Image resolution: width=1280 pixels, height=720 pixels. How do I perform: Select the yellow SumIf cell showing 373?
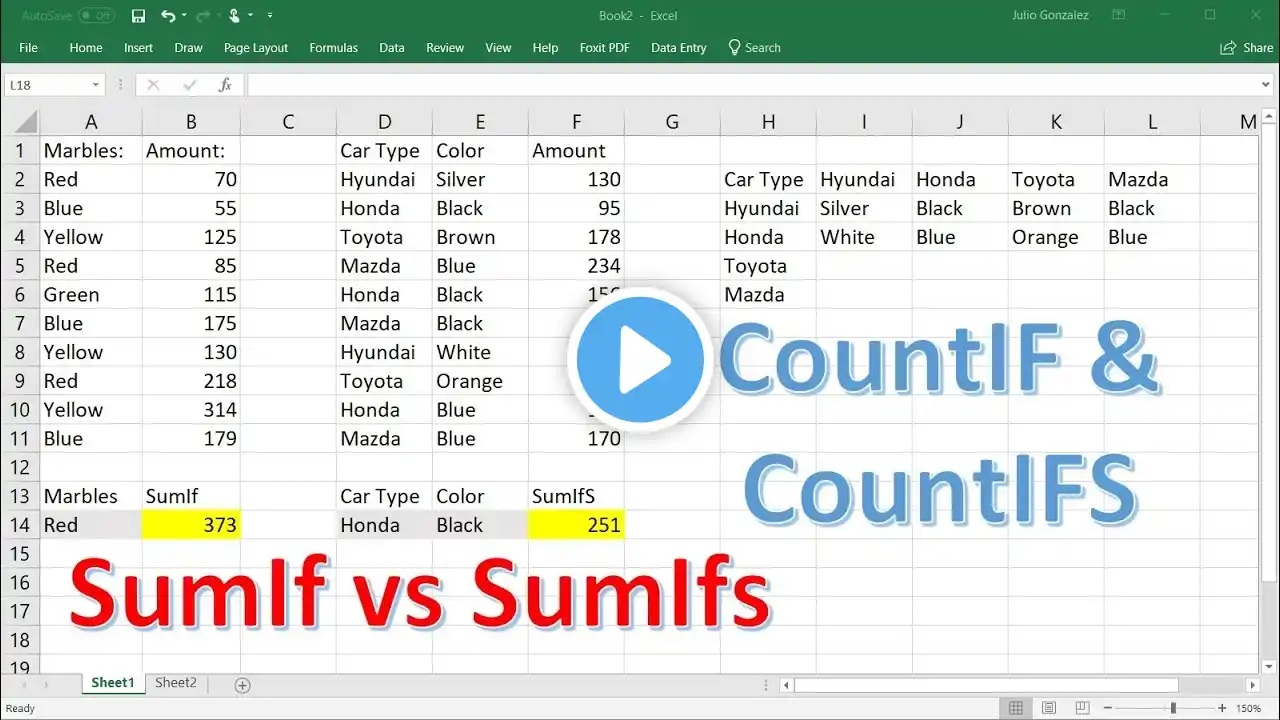pyautogui.click(x=191, y=525)
